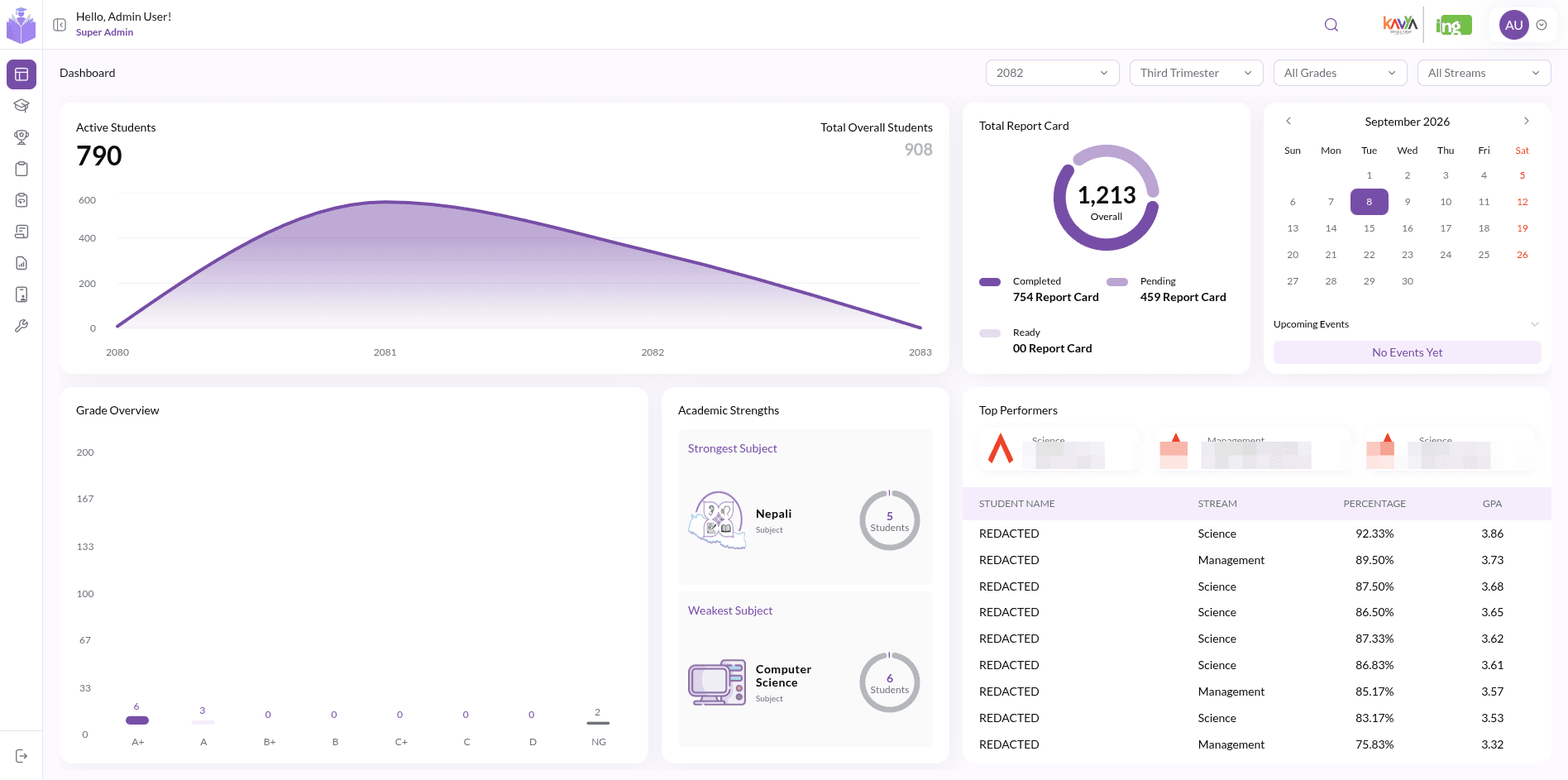Screen dimensions: 1568x780
Task: Open the clipboard checklist sidebar icon
Action: point(22,200)
